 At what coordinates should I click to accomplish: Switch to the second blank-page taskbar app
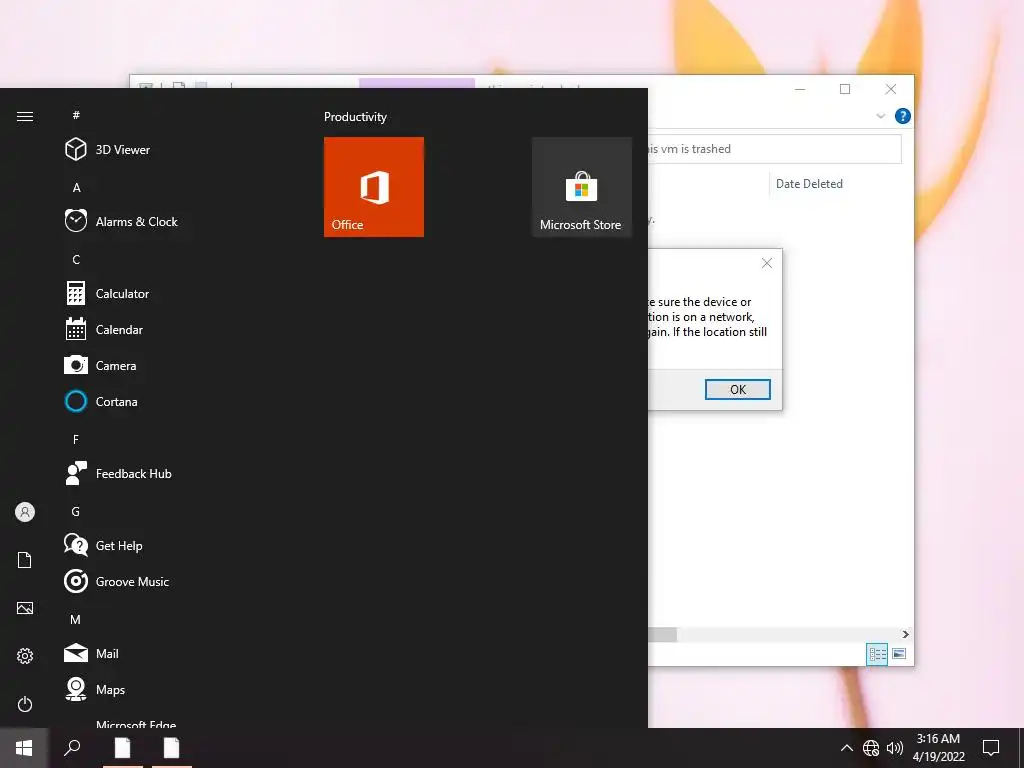[172, 748]
